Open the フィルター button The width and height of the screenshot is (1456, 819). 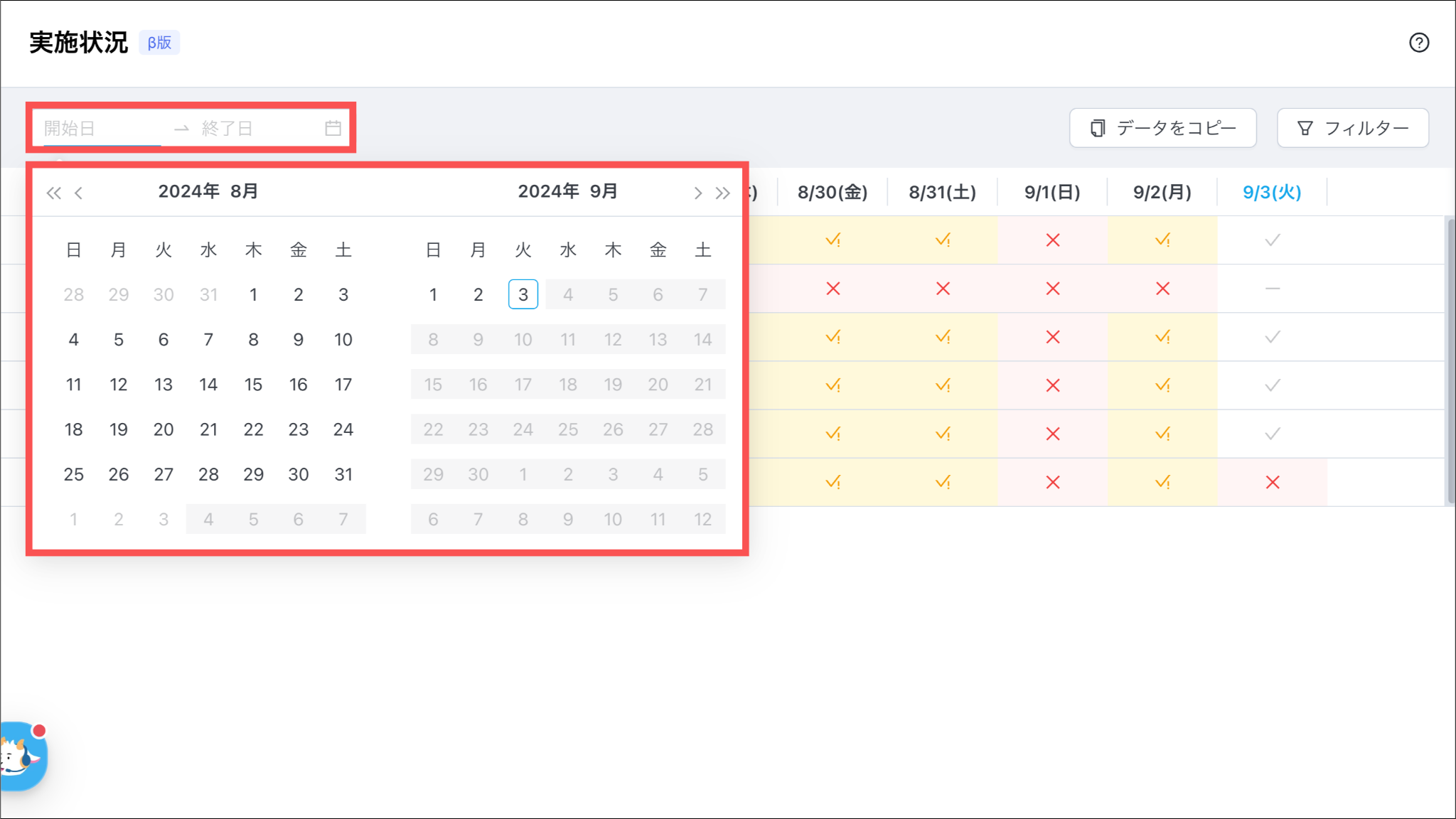point(1352,128)
